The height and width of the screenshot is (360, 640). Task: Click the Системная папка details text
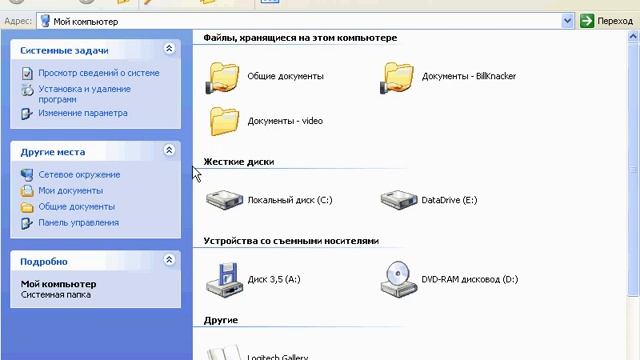coord(56,295)
